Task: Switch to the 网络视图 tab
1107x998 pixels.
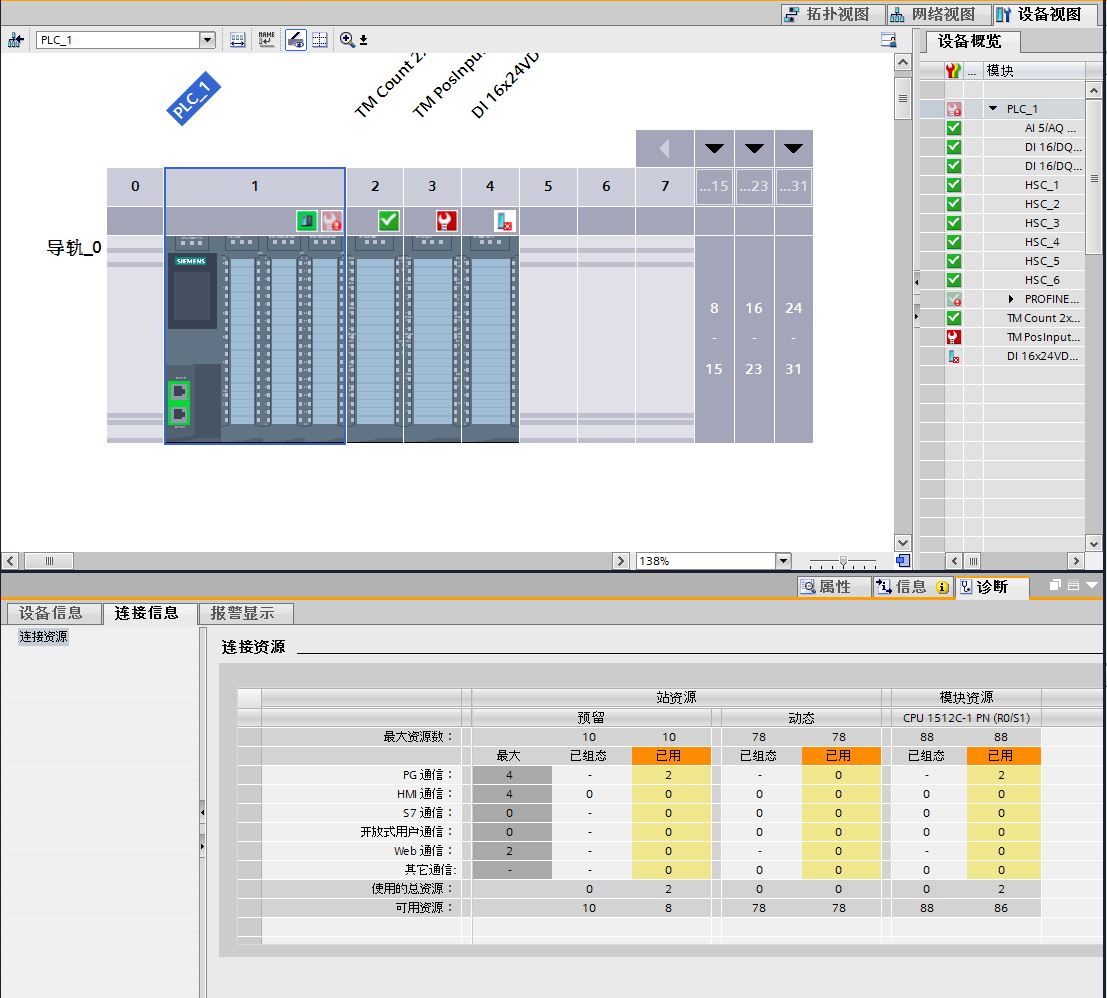Action: coord(939,14)
